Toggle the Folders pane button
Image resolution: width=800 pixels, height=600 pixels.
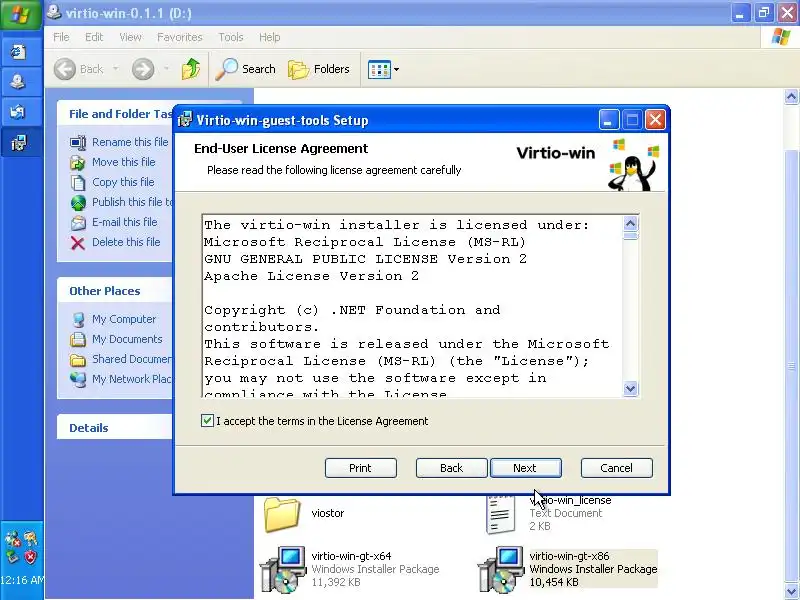click(x=319, y=69)
